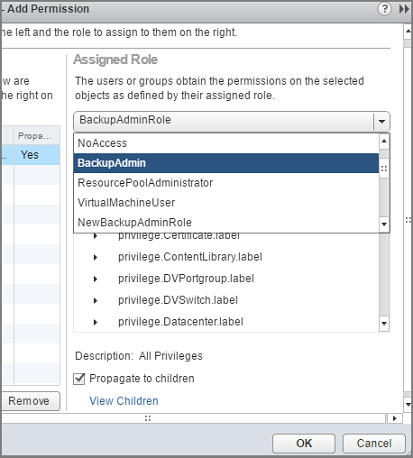The height and width of the screenshot is (458, 413).
Task: Click the OK button
Action: [304, 443]
